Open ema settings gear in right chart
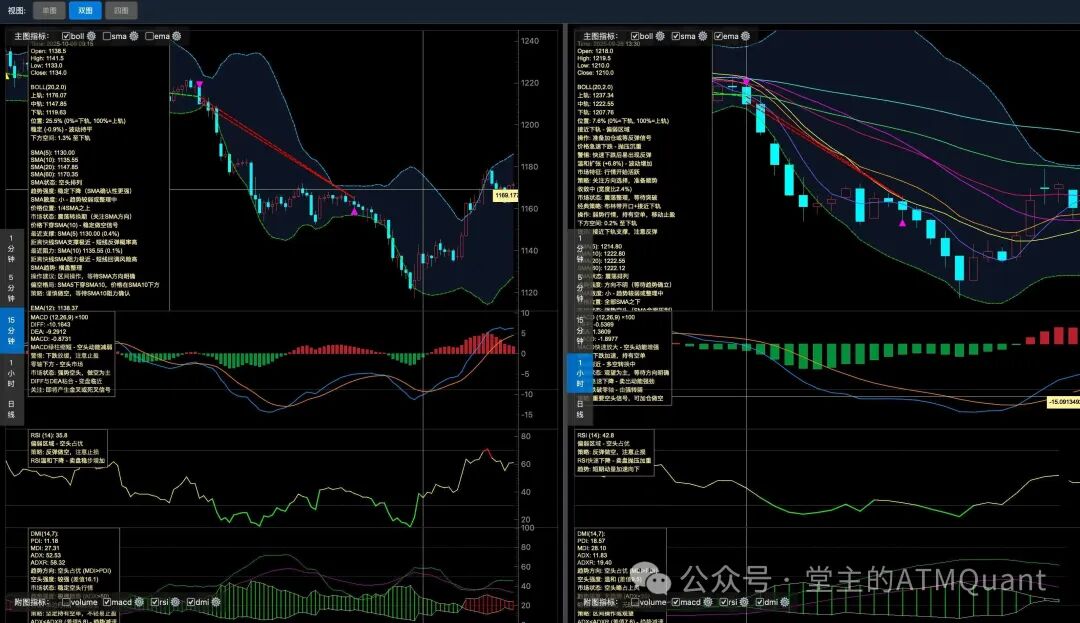1080x623 pixels. (x=745, y=36)
